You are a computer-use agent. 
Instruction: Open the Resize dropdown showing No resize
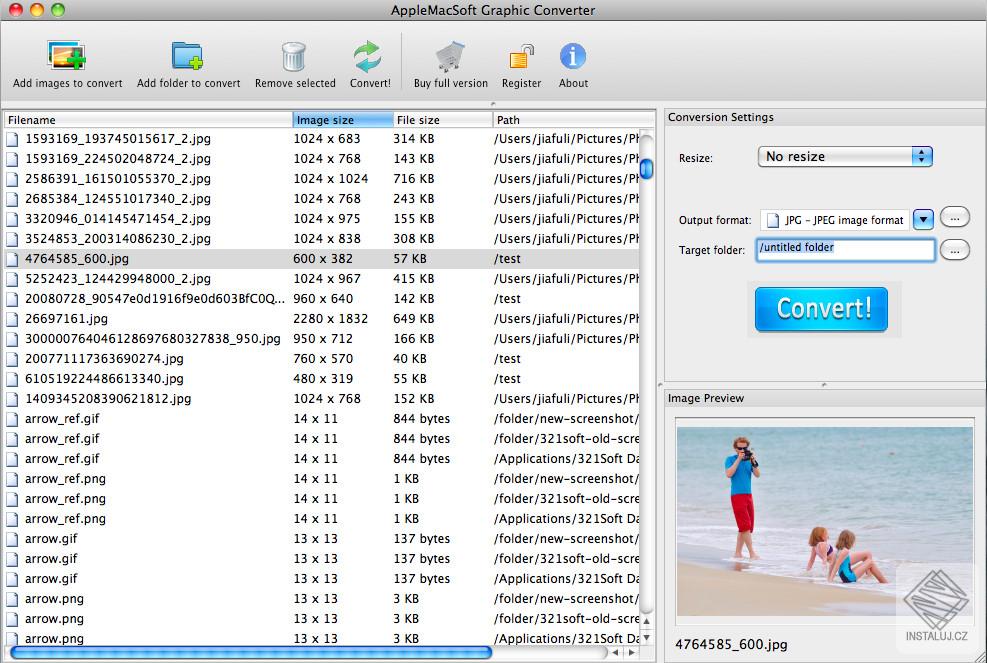tap(844, 156)
